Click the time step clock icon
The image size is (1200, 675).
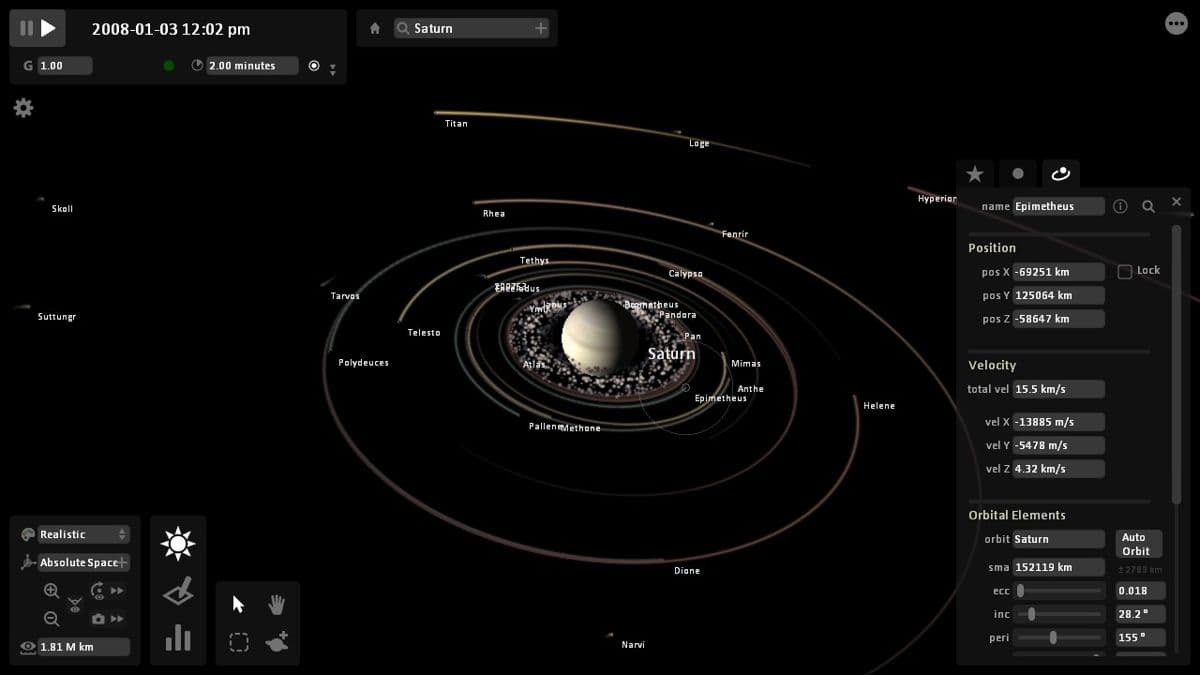[197, 66]
